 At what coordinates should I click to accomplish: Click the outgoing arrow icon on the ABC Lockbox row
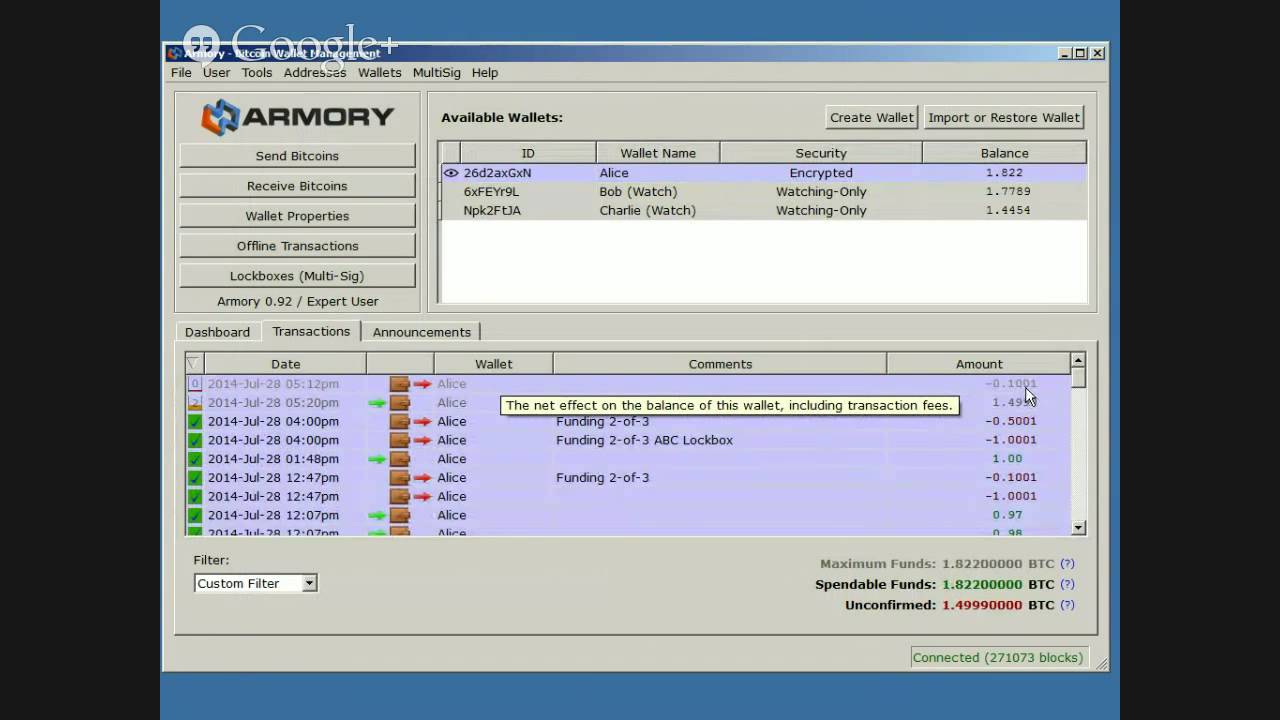[410, 440]
